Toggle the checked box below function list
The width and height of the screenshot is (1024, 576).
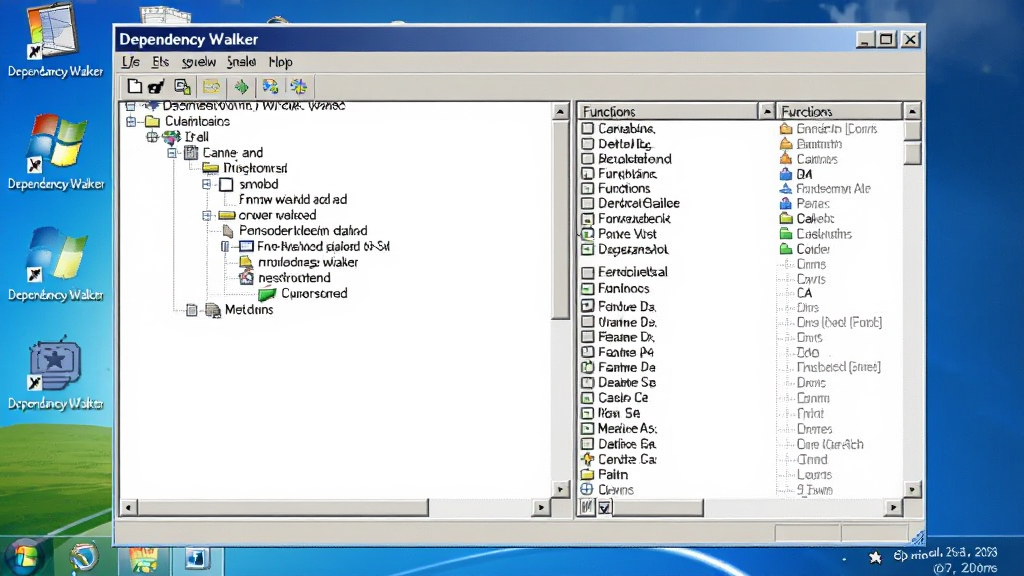[x=605, y=507]
